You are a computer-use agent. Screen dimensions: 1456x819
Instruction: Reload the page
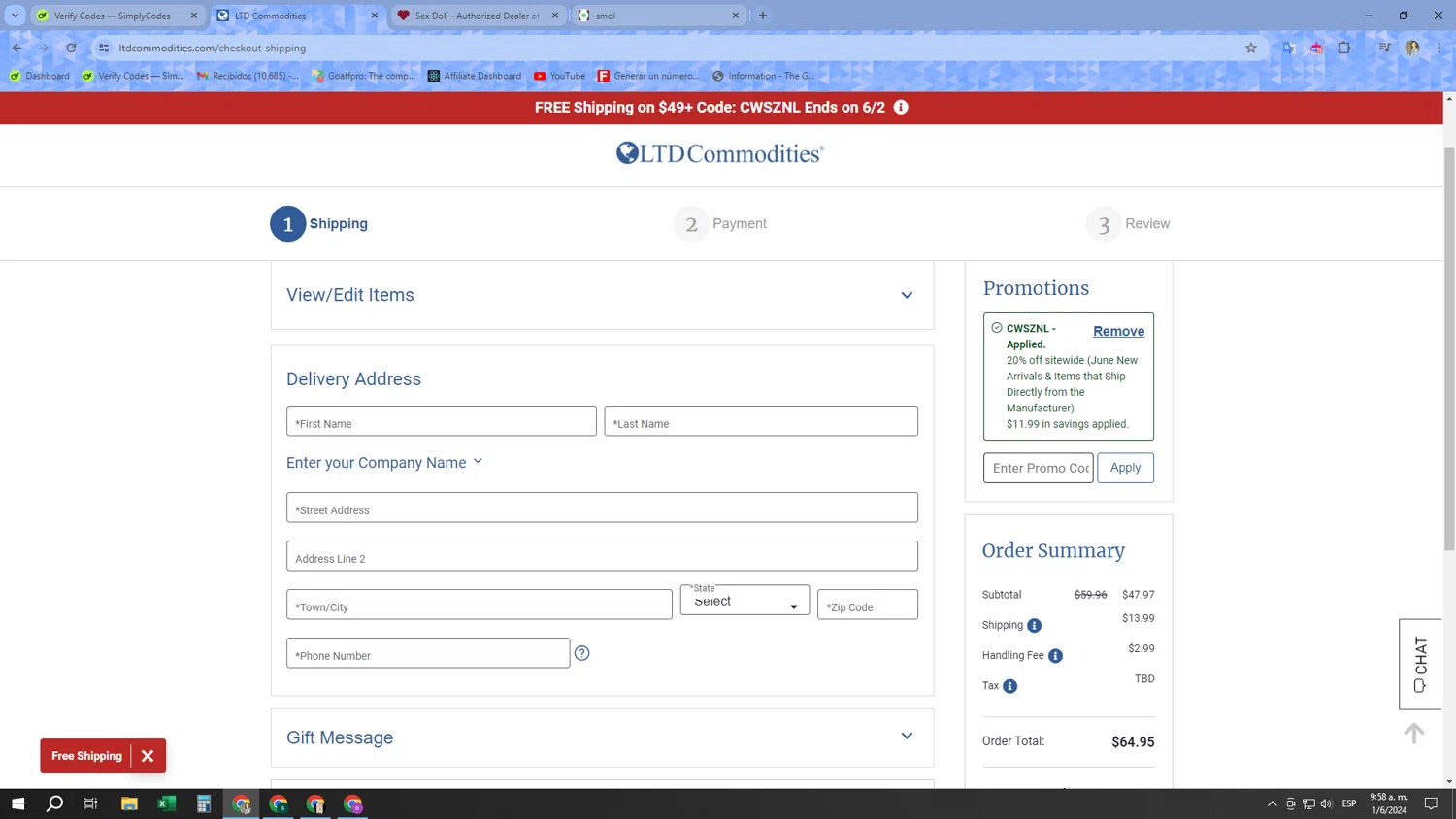pos(71,48)
